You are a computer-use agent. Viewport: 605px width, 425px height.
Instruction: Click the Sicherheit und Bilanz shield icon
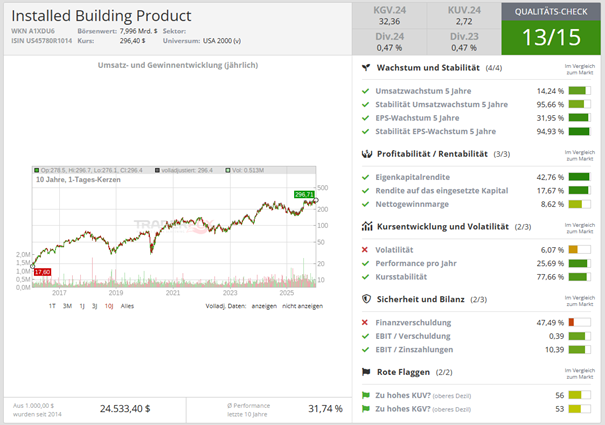click(369, 299)
